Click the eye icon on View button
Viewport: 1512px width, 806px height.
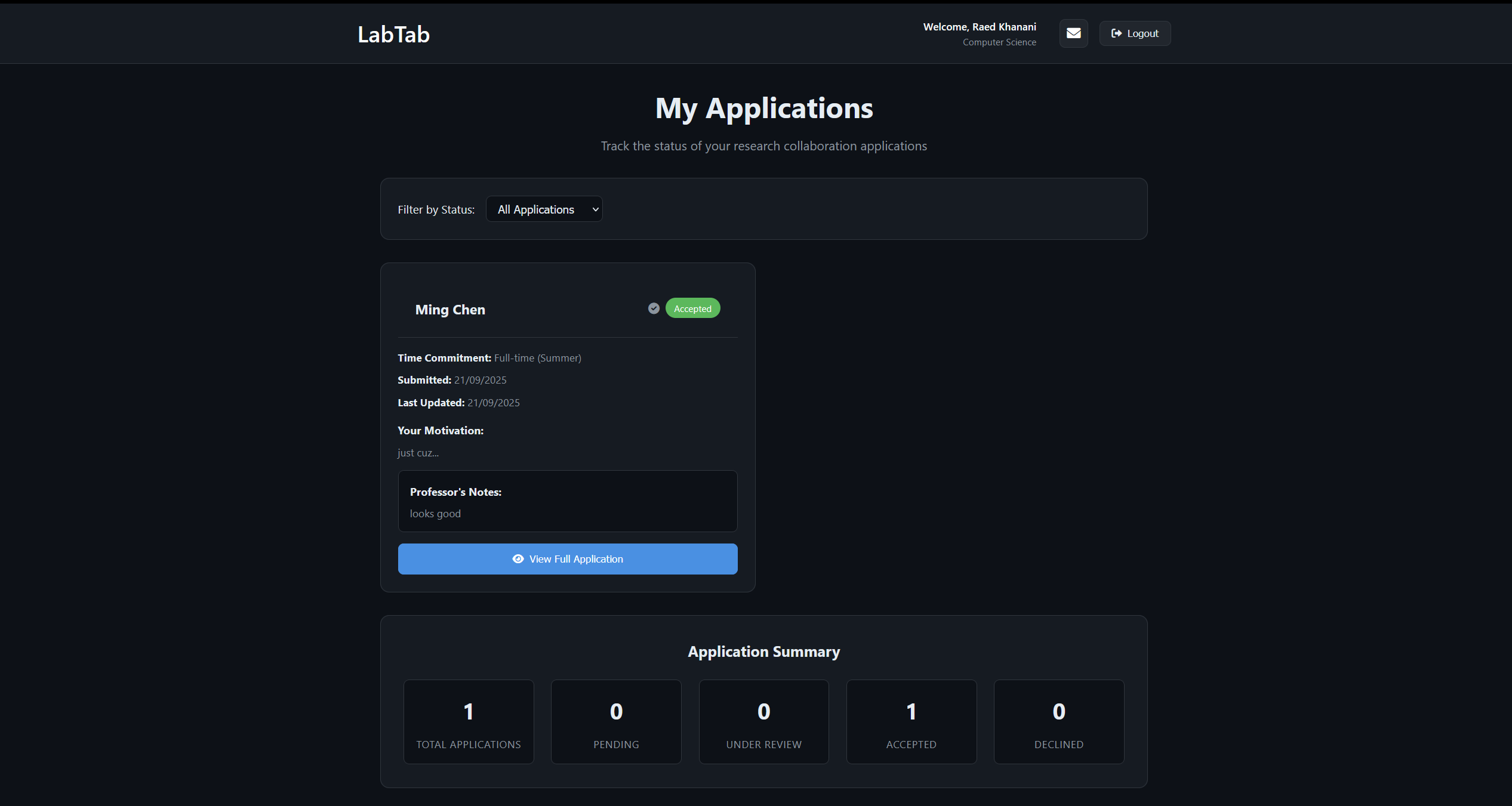[518, 559]
